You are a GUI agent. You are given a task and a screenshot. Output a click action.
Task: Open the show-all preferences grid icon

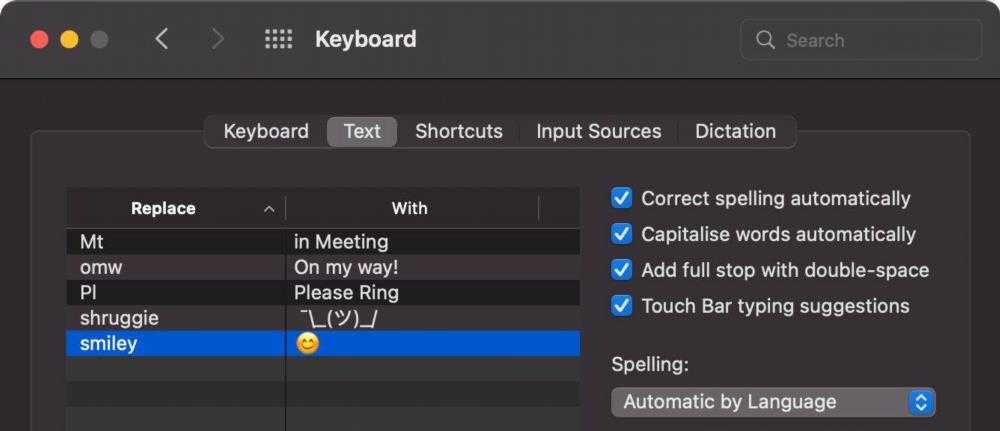tap(278, 39)
